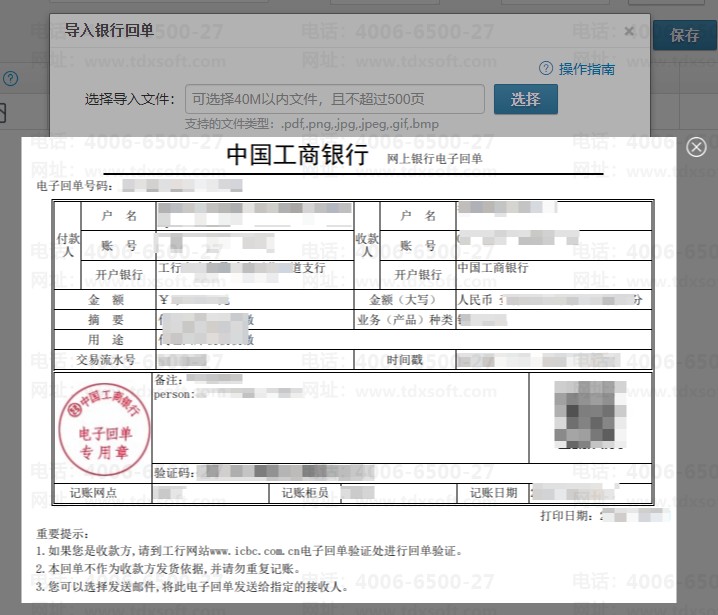Focus the 选择导入文件 input field
Screen dimensions: 718x615
click(x=334, y=99)
